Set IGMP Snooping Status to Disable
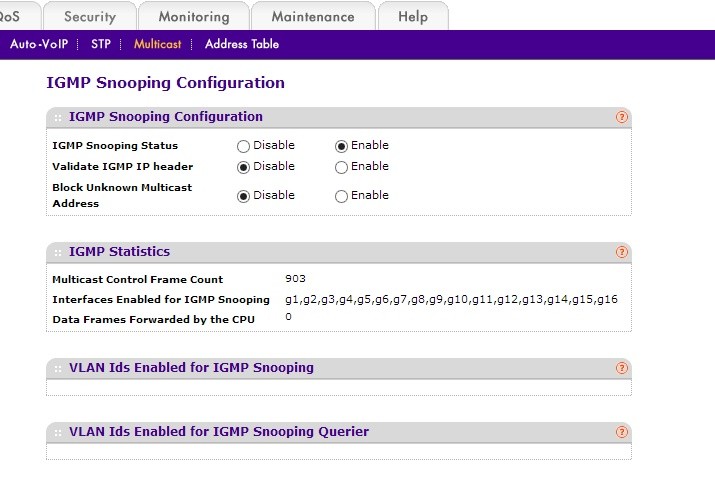This screenshot has width=715, height=499. pos(243,146)
